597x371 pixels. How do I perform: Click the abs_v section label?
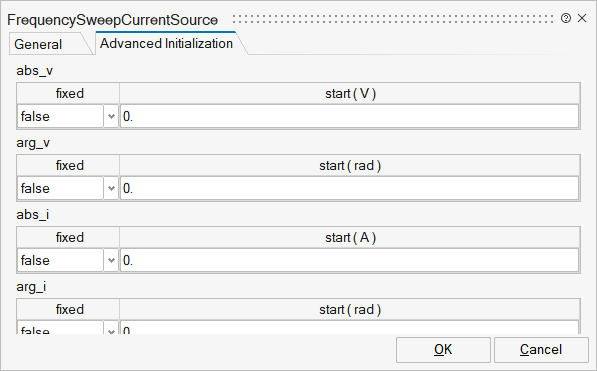(35, 71)
